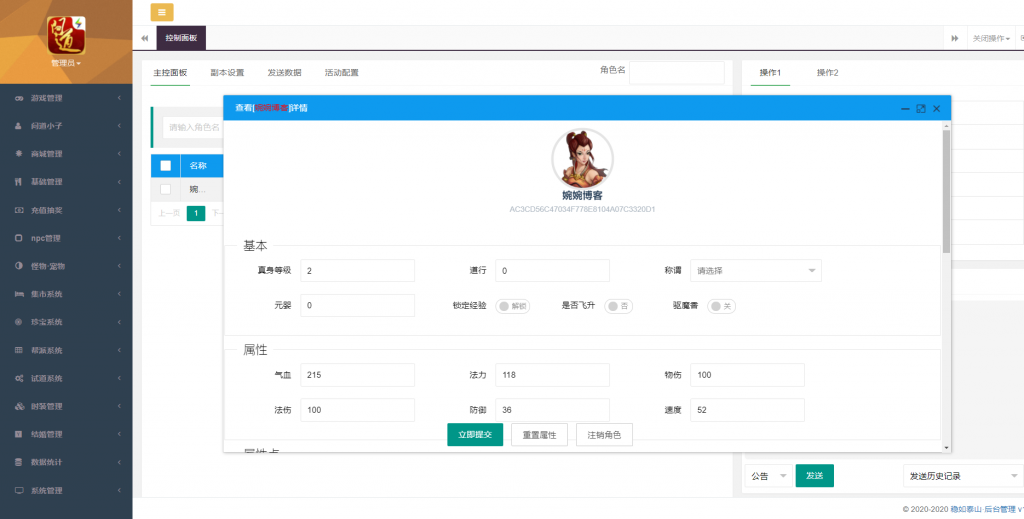Click the 珍宝系统 circle icon

[x=19, y=322]
